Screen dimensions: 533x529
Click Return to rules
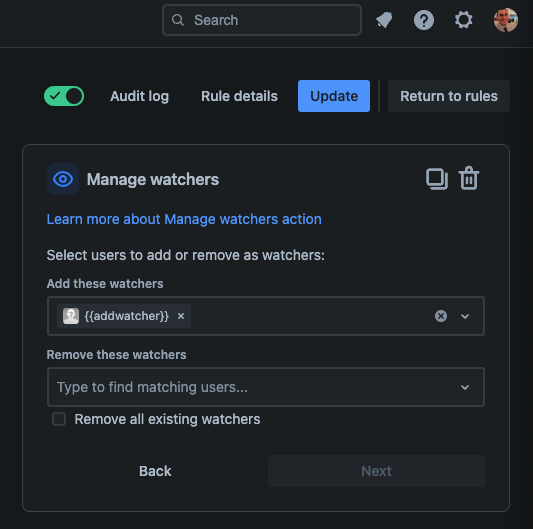click(449, 96)
